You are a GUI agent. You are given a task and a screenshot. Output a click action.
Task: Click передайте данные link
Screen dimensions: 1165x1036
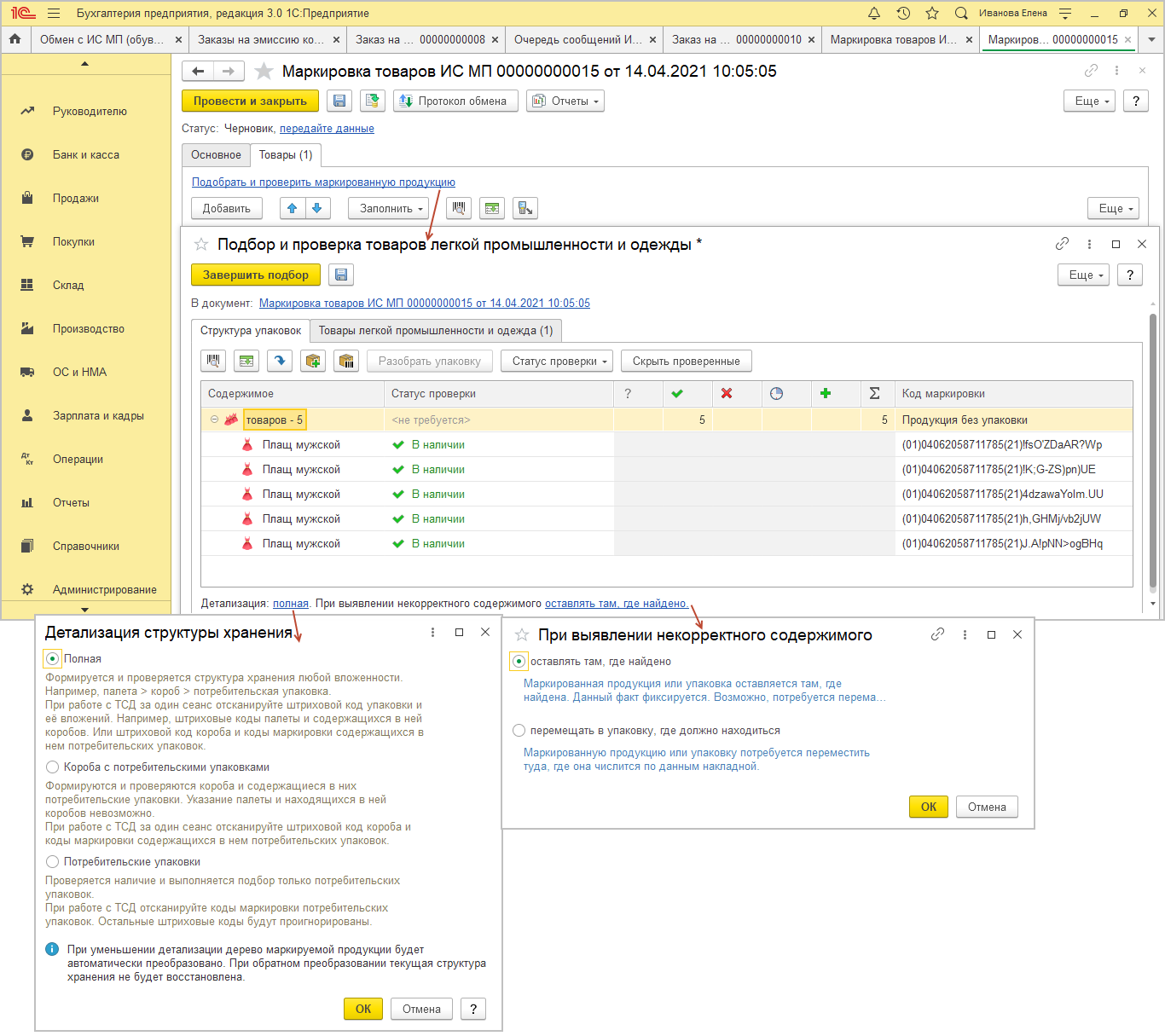tap(327, 128)
